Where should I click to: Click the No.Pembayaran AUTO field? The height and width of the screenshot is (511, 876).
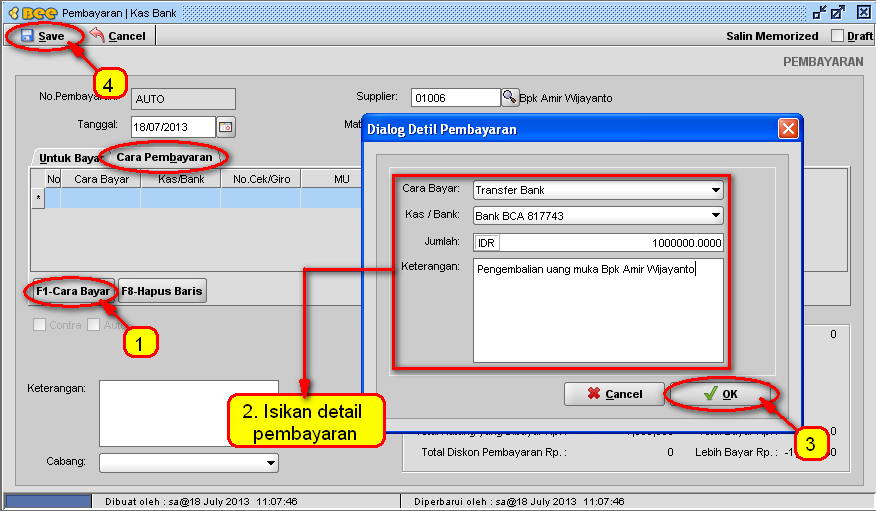183,99
